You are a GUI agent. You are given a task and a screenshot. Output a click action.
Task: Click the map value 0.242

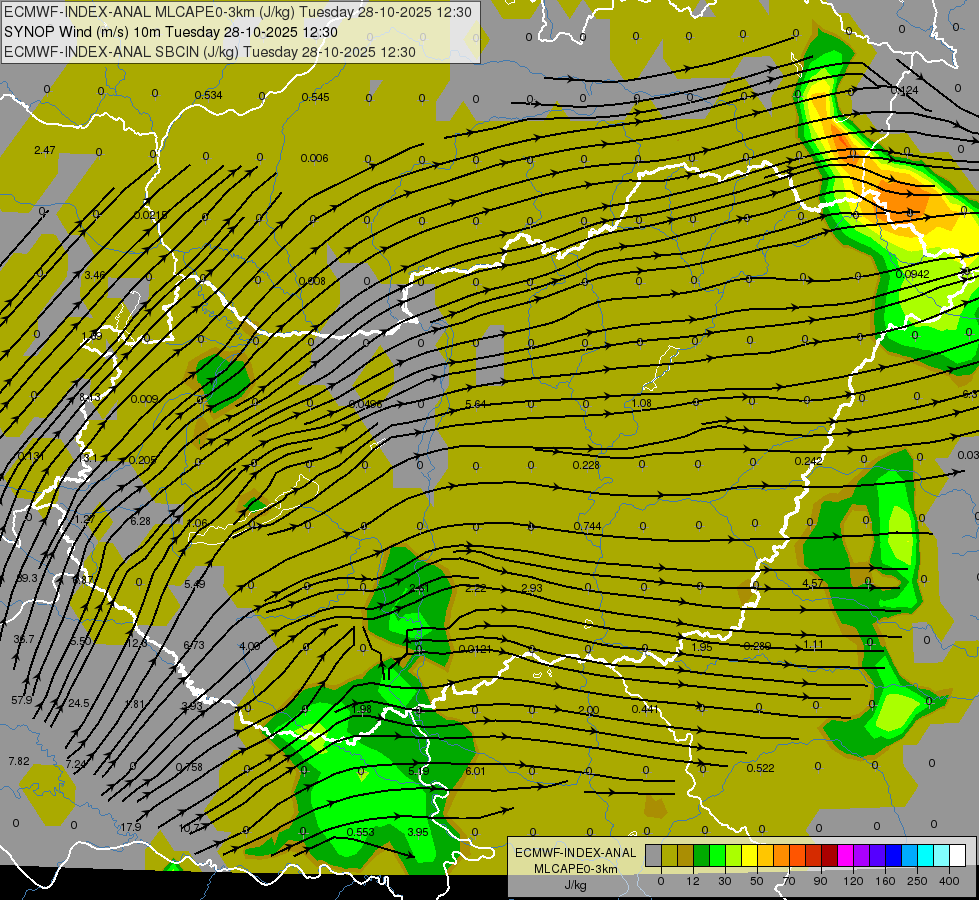click(x=809, y=461)
